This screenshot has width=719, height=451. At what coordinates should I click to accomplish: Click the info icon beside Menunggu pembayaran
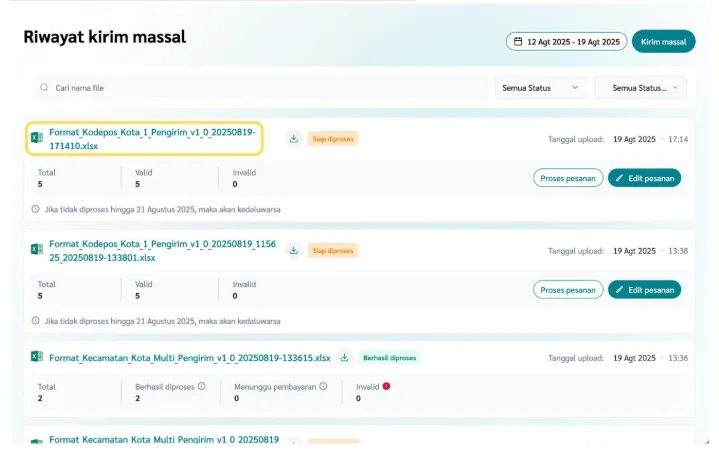(x=322, y=386)
